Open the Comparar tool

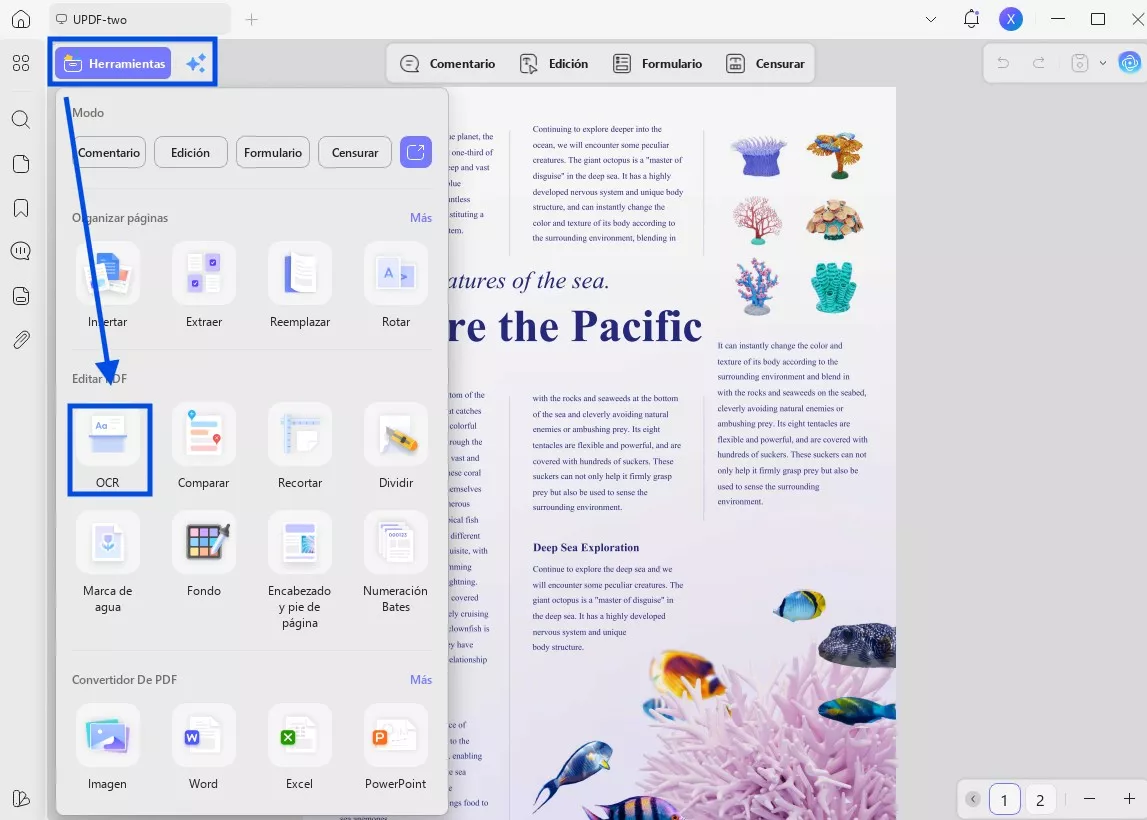(204, 447)
